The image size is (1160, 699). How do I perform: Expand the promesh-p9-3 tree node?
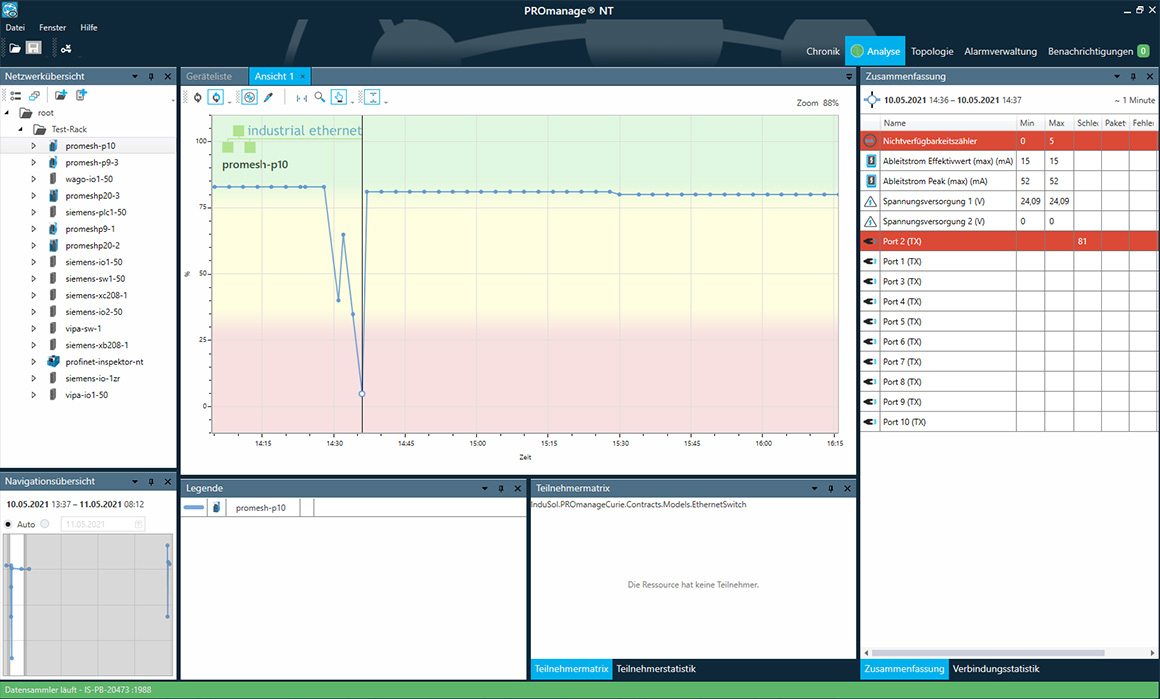(33, 162)
